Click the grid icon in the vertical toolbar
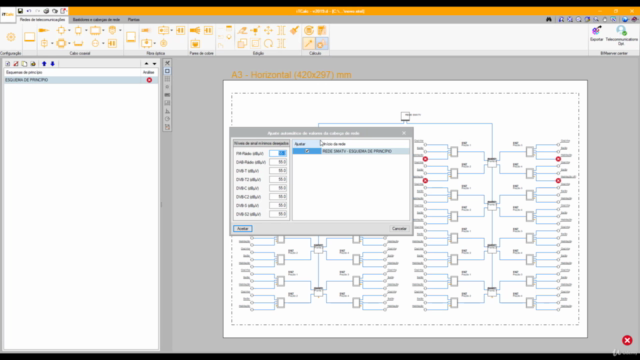The width and height of the screenshot is (640, 360). 167,79
